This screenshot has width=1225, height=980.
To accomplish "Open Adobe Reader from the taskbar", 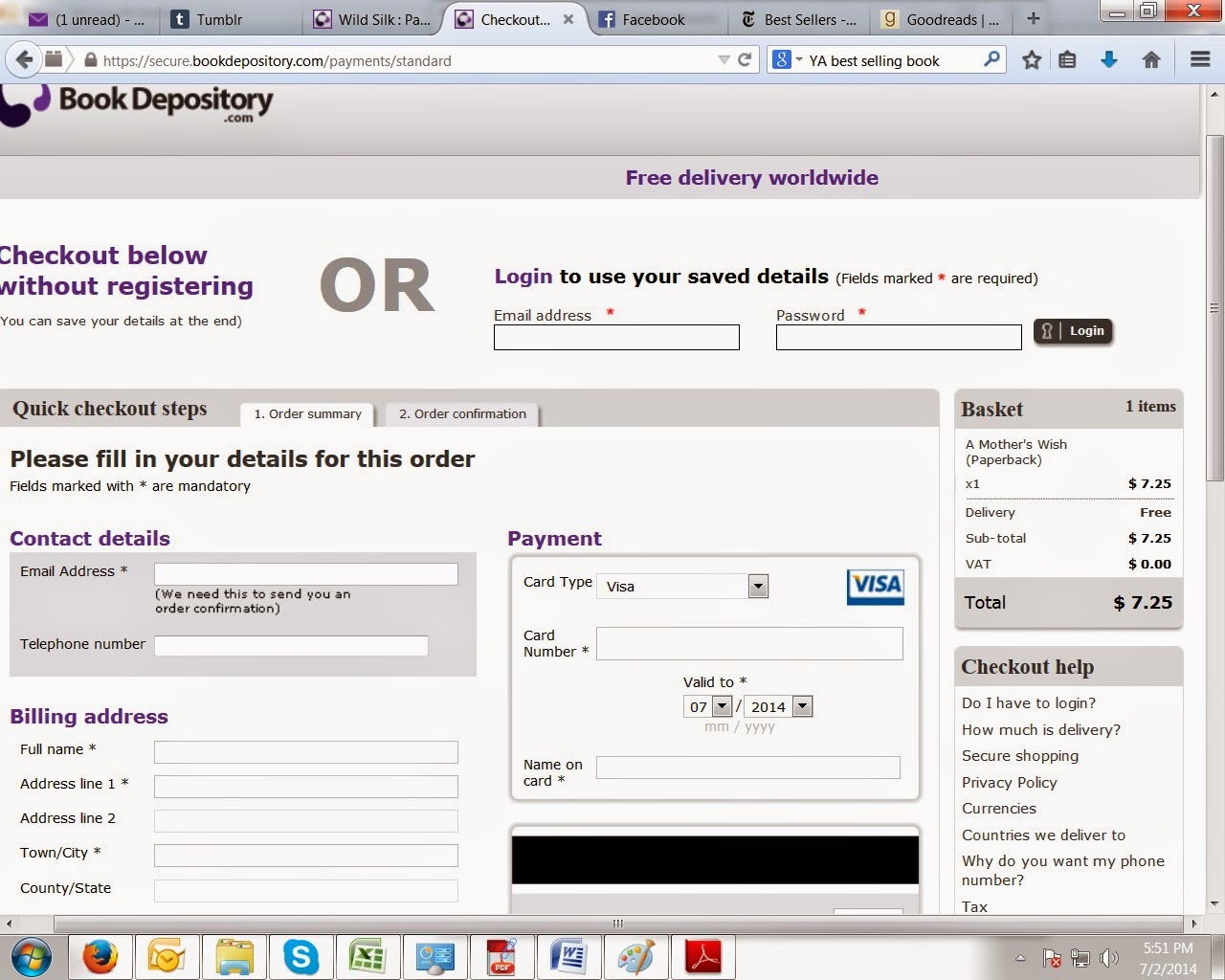I will (x=702, y=956).
